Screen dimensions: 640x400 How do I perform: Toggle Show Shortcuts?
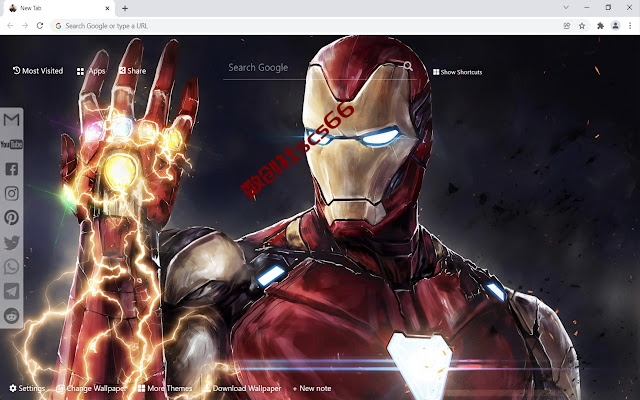pos(458,72)
